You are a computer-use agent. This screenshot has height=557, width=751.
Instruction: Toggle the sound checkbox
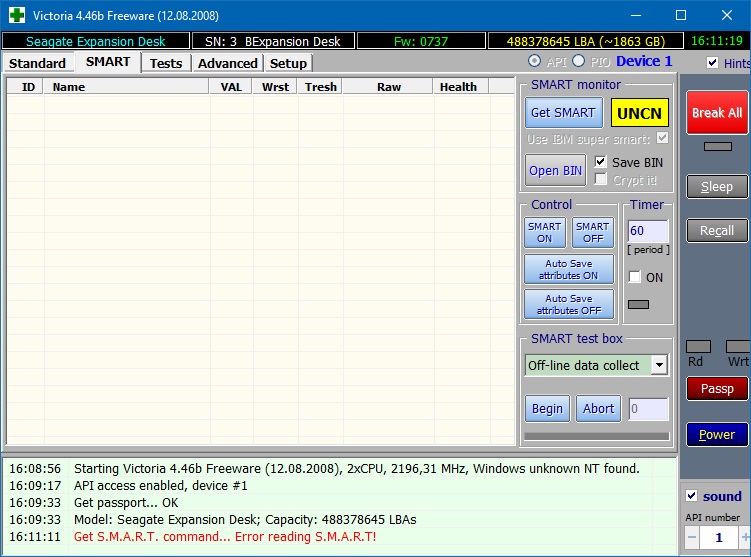coord(692,496)
